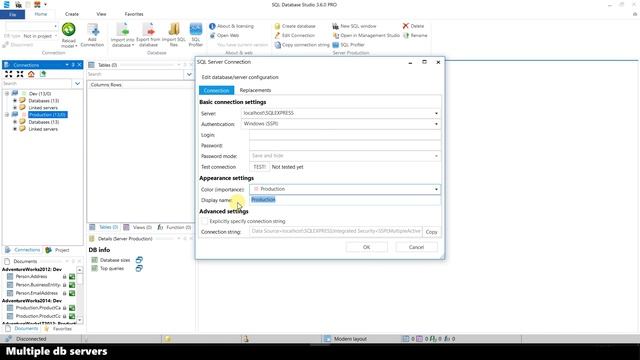
Task: Open the Production.ProductCa document
Action: (38, 308)
